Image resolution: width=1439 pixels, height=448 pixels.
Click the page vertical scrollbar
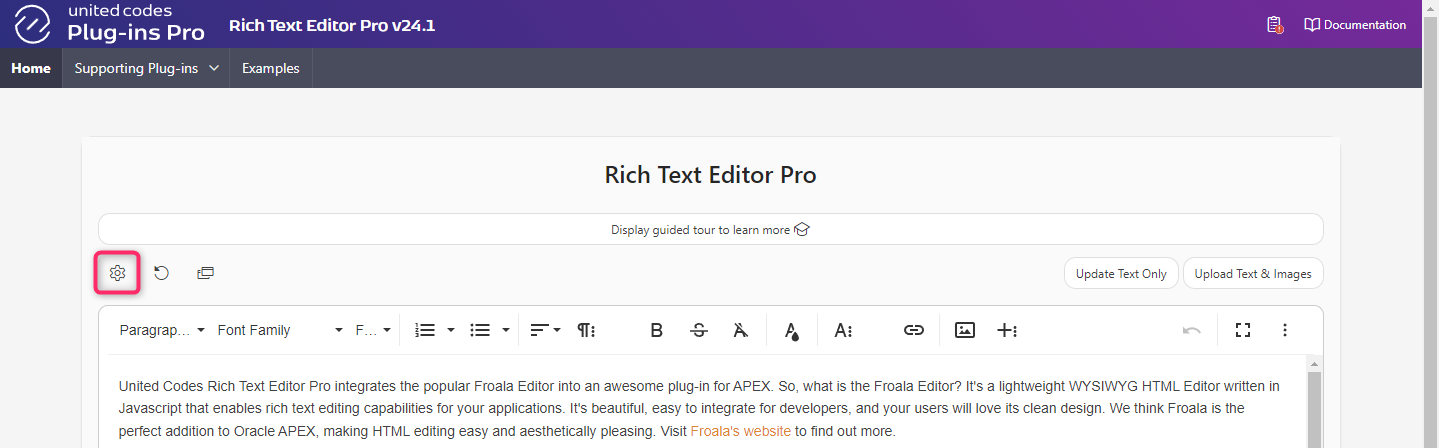pos(1430,224)
